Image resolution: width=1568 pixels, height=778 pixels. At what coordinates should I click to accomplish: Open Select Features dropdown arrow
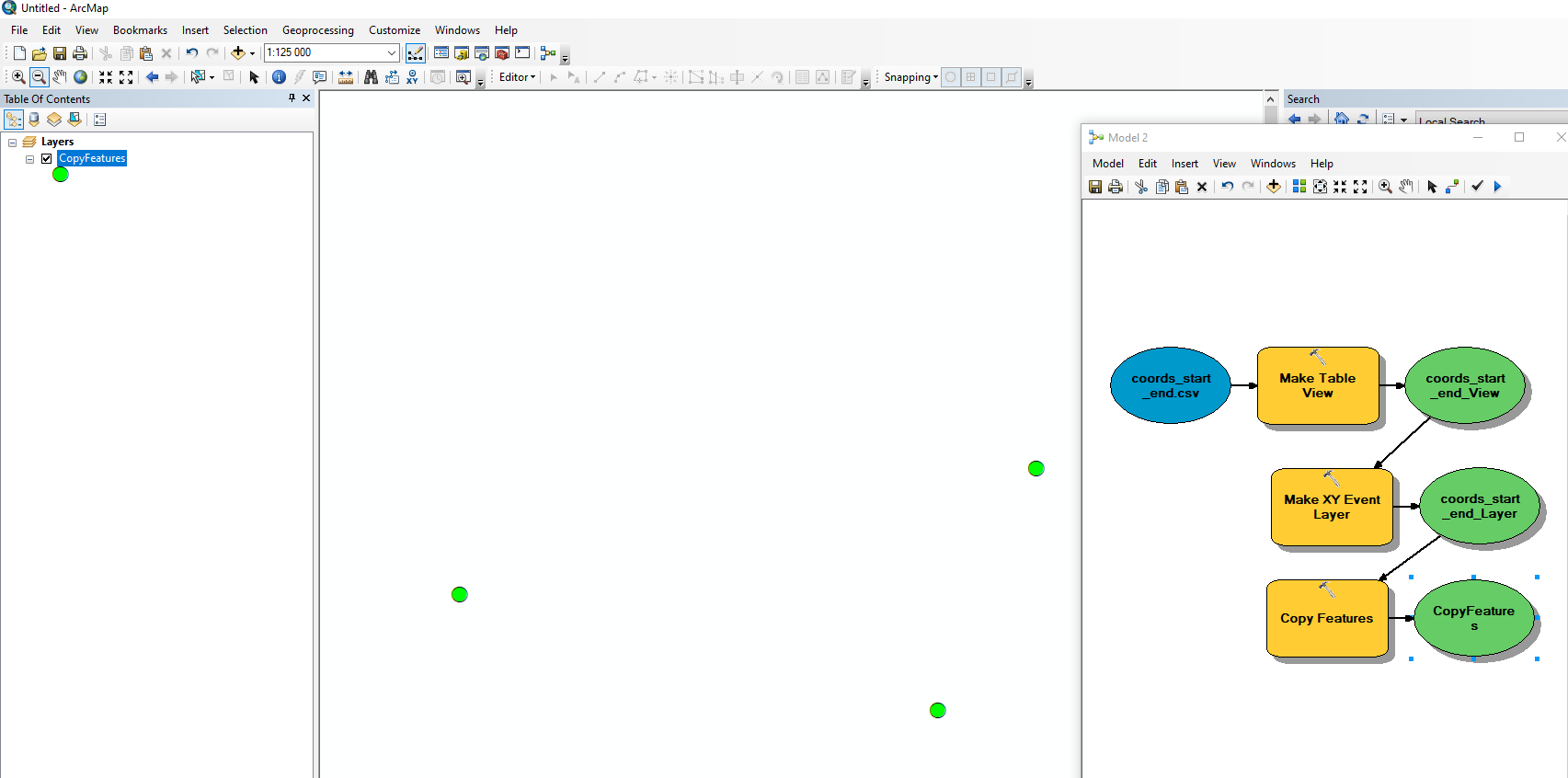coord(212,77)
